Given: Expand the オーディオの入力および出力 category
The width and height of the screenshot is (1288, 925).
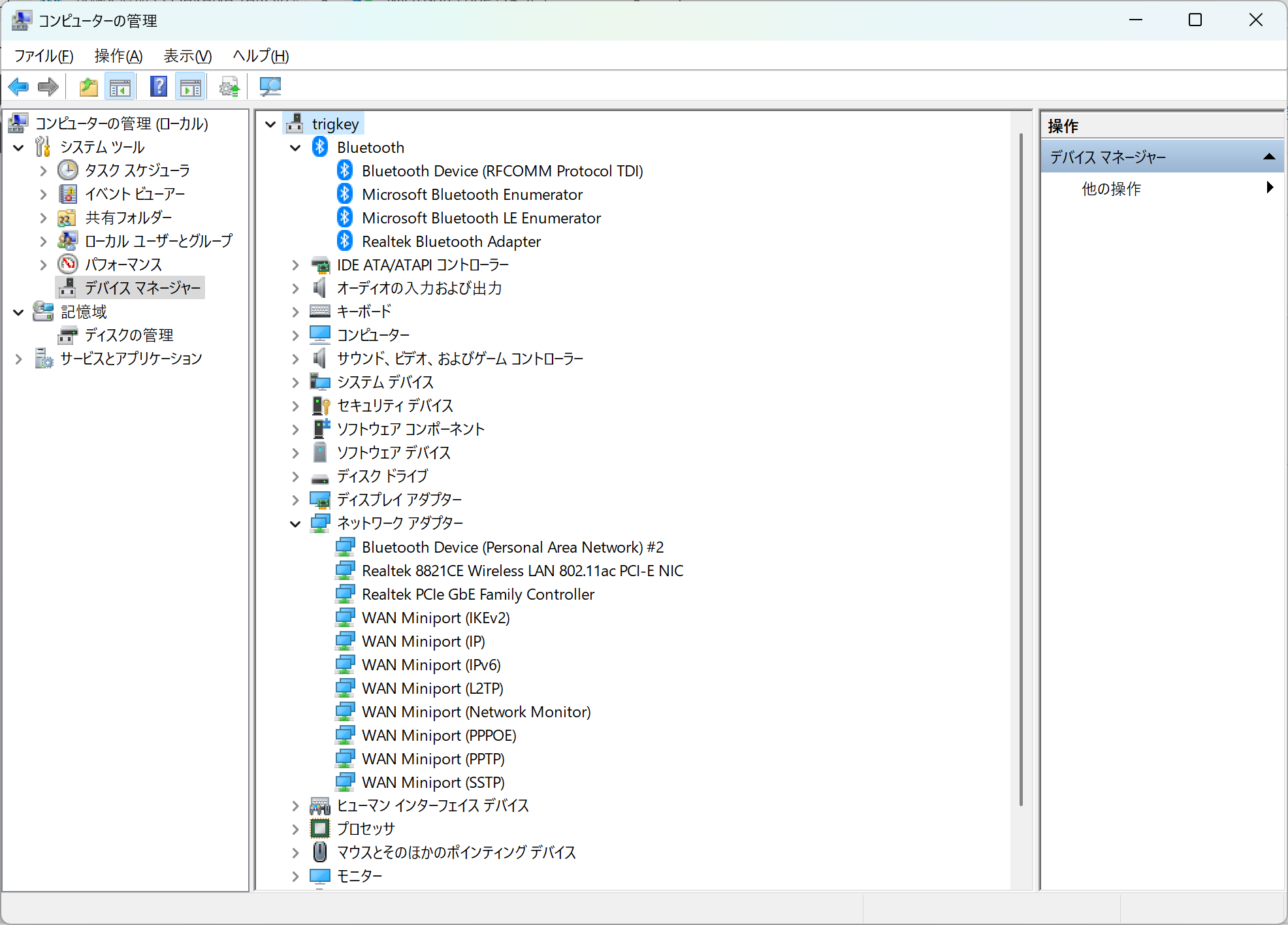Looking at the screenshot, I should pyautogui.click(x=295, y=289).
